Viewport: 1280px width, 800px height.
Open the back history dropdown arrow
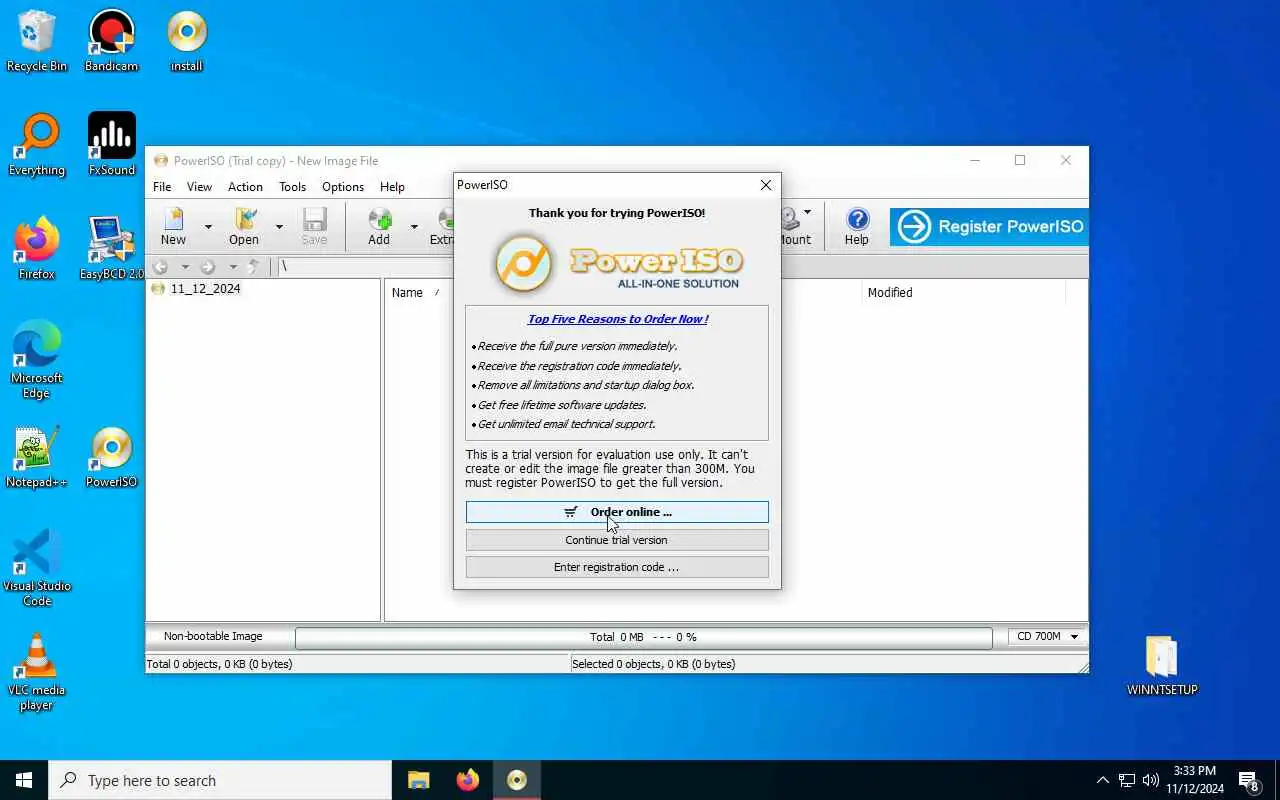point(185,267)
